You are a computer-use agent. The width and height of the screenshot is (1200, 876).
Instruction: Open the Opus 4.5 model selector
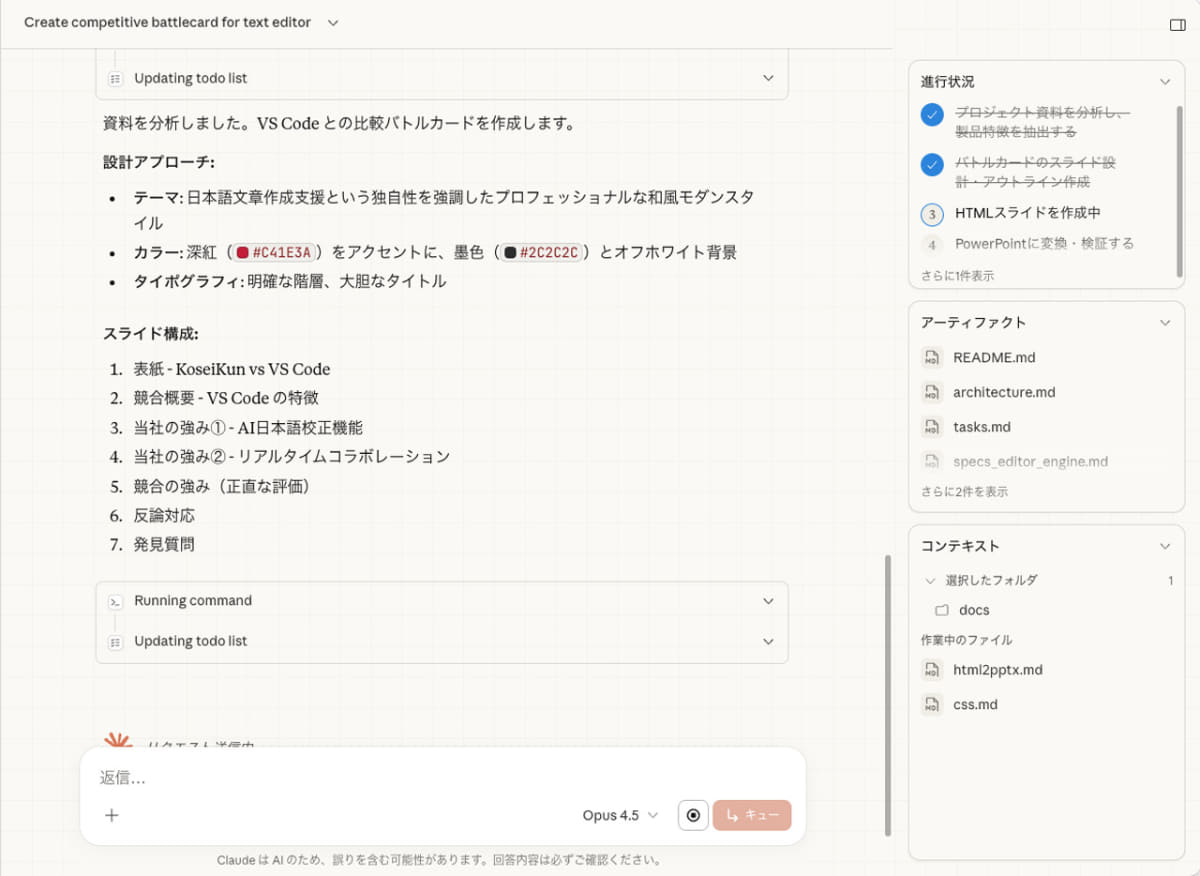[x=620, y=815]
